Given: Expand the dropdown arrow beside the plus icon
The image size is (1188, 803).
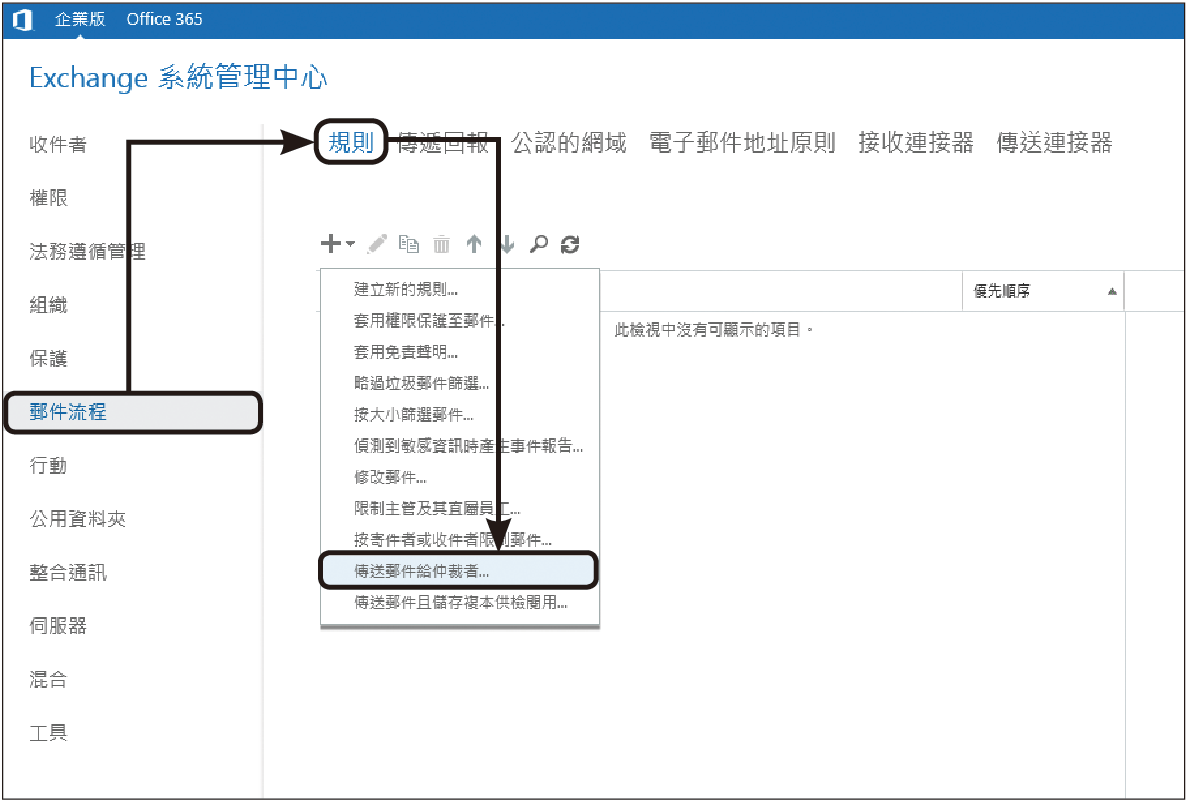Looking at the screenshot, I should [x=349, y=244].
